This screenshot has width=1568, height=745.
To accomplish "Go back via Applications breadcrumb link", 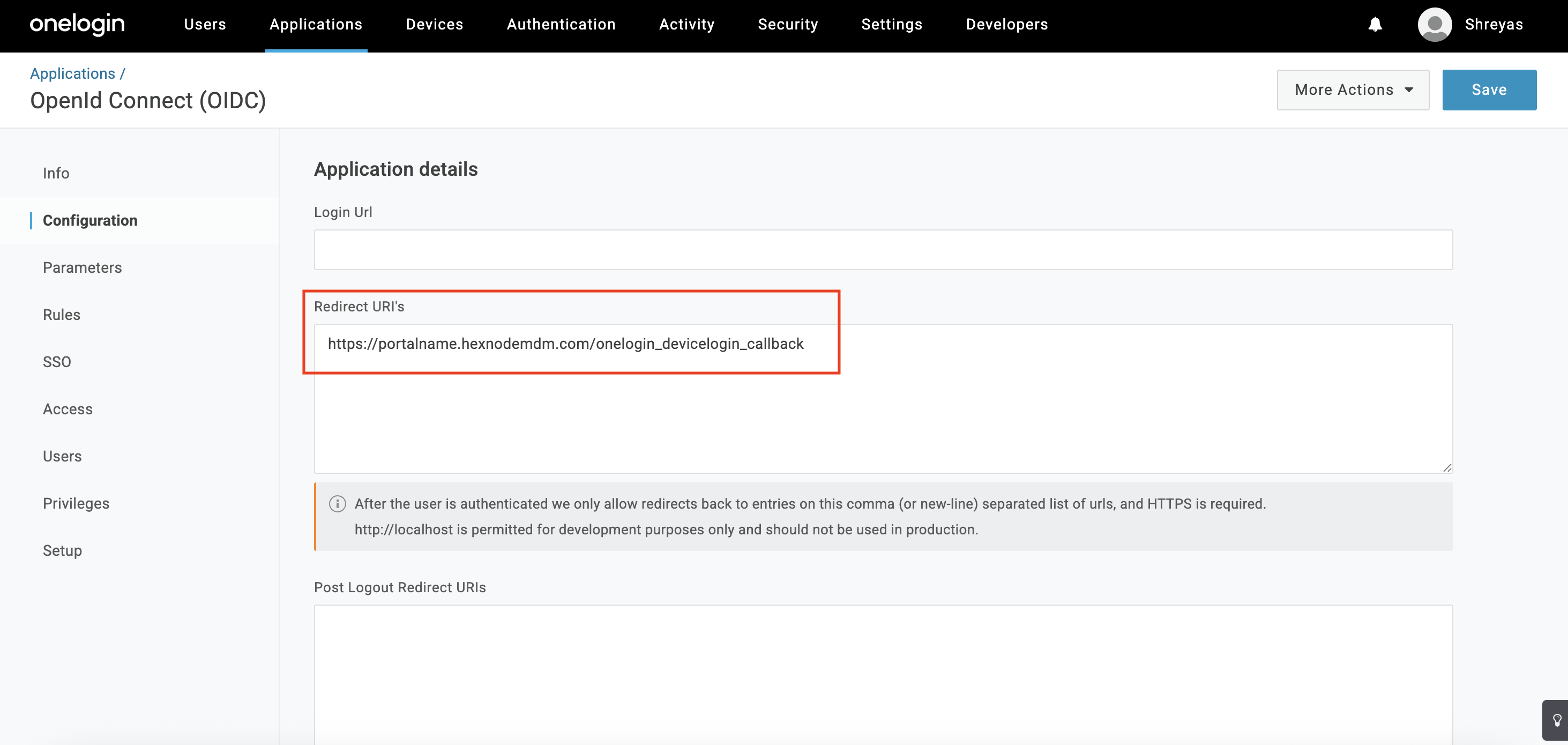I will click(72, 73).
